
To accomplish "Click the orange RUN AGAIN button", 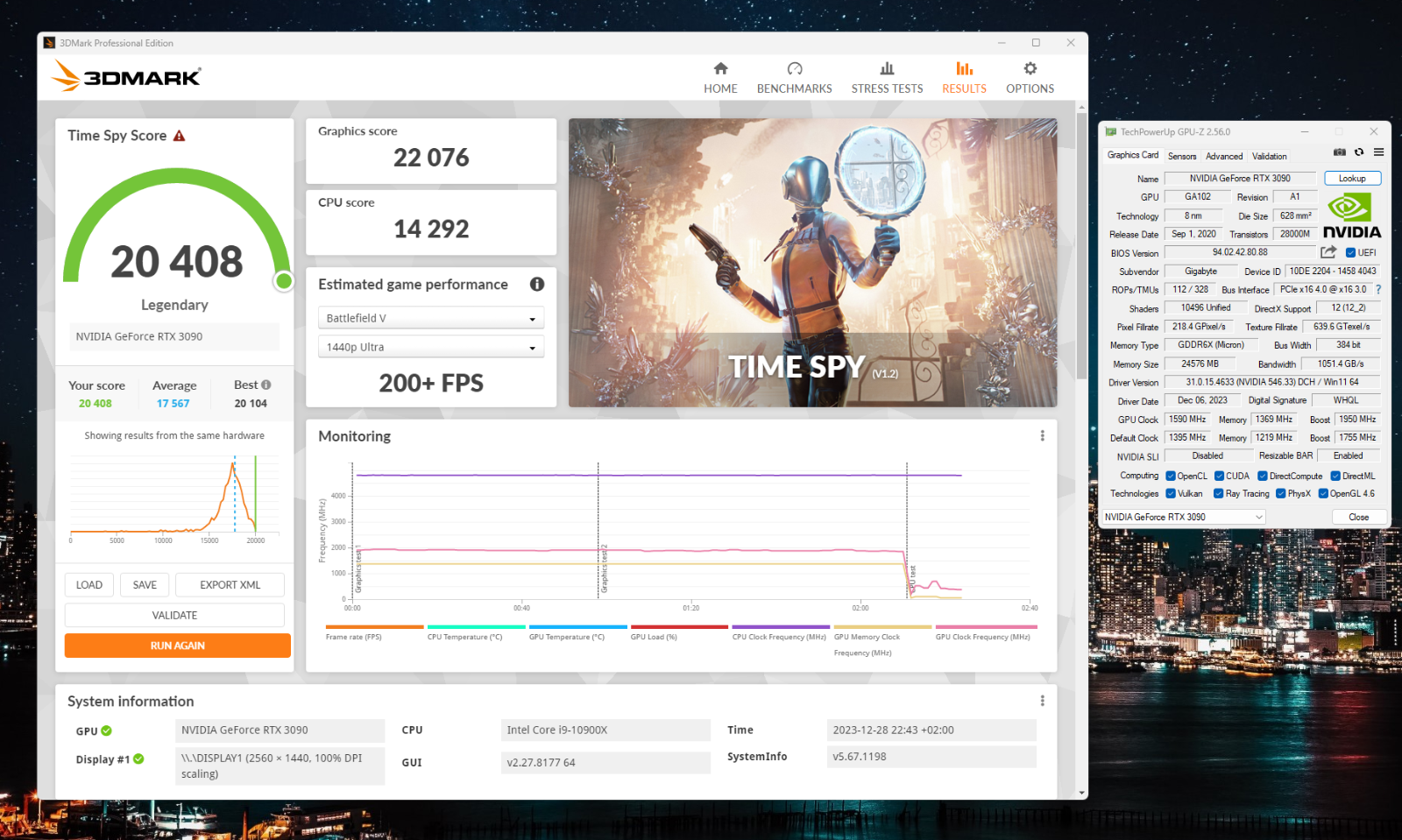I will (x=177, y=646).
